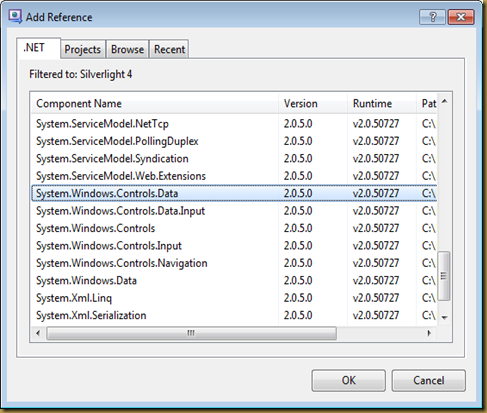The height and width of the screenshot is (413, 487).
Task: Click the Filtered to: Silverlight 4 label
Action: [81, 74]
